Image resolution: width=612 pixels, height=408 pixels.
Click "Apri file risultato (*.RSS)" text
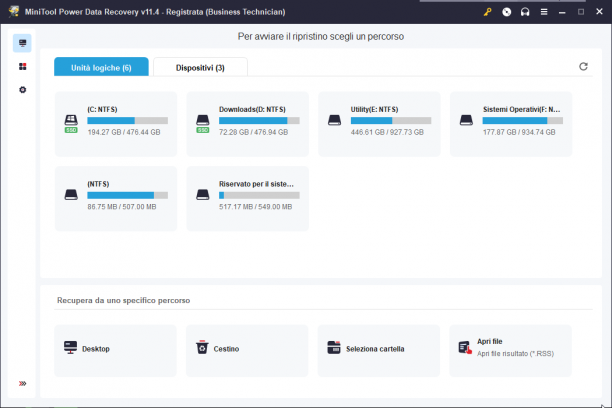(515, 354)
